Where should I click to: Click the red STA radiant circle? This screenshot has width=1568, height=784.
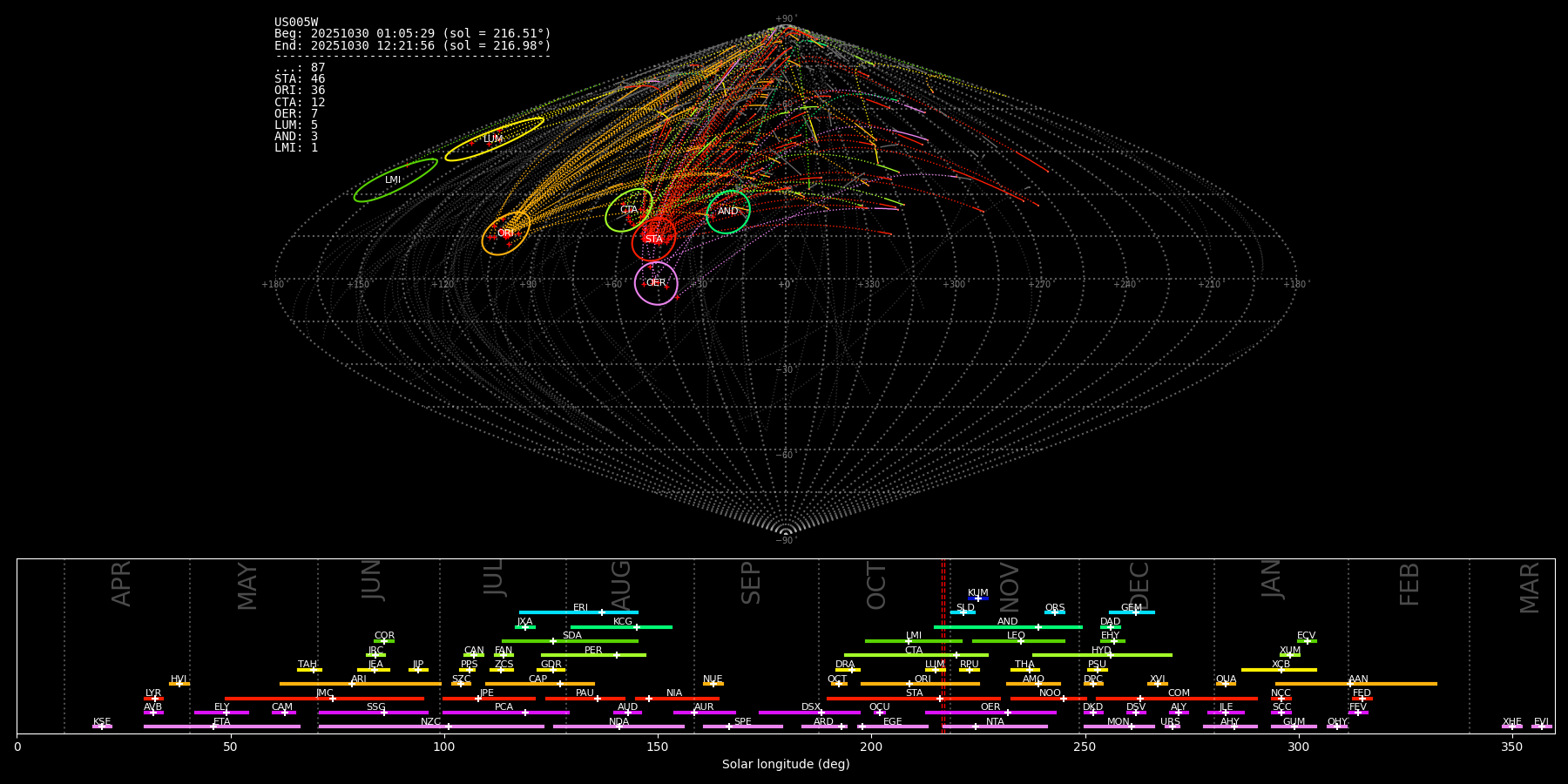[x=653, y=239]
